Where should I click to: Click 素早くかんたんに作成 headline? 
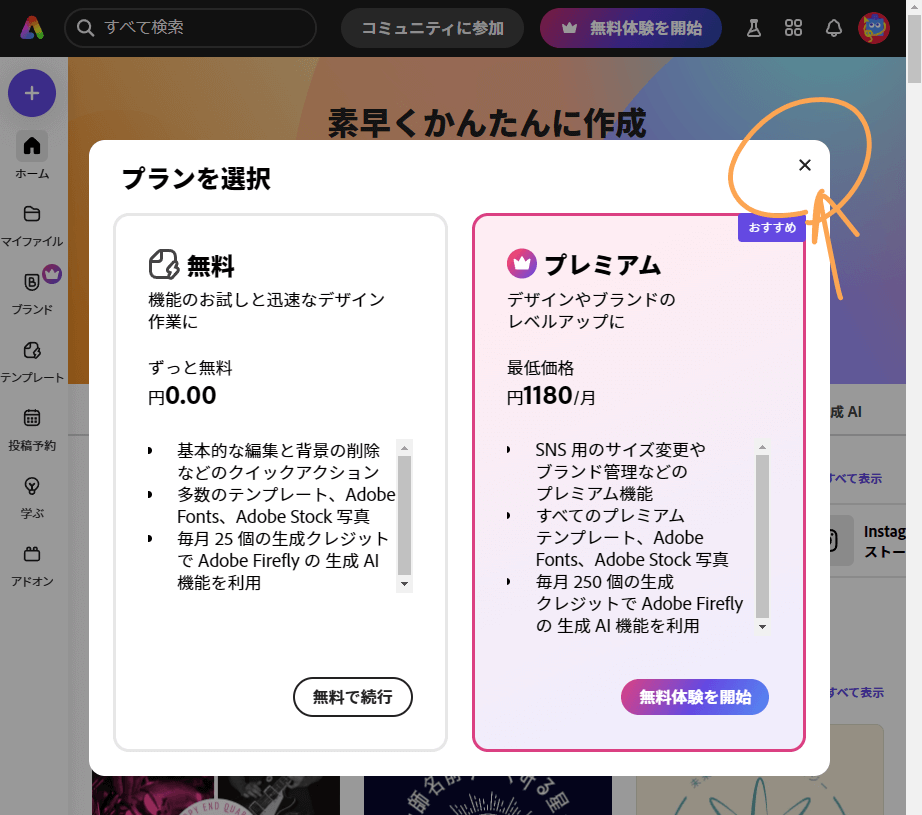click(x=487, y=122)
